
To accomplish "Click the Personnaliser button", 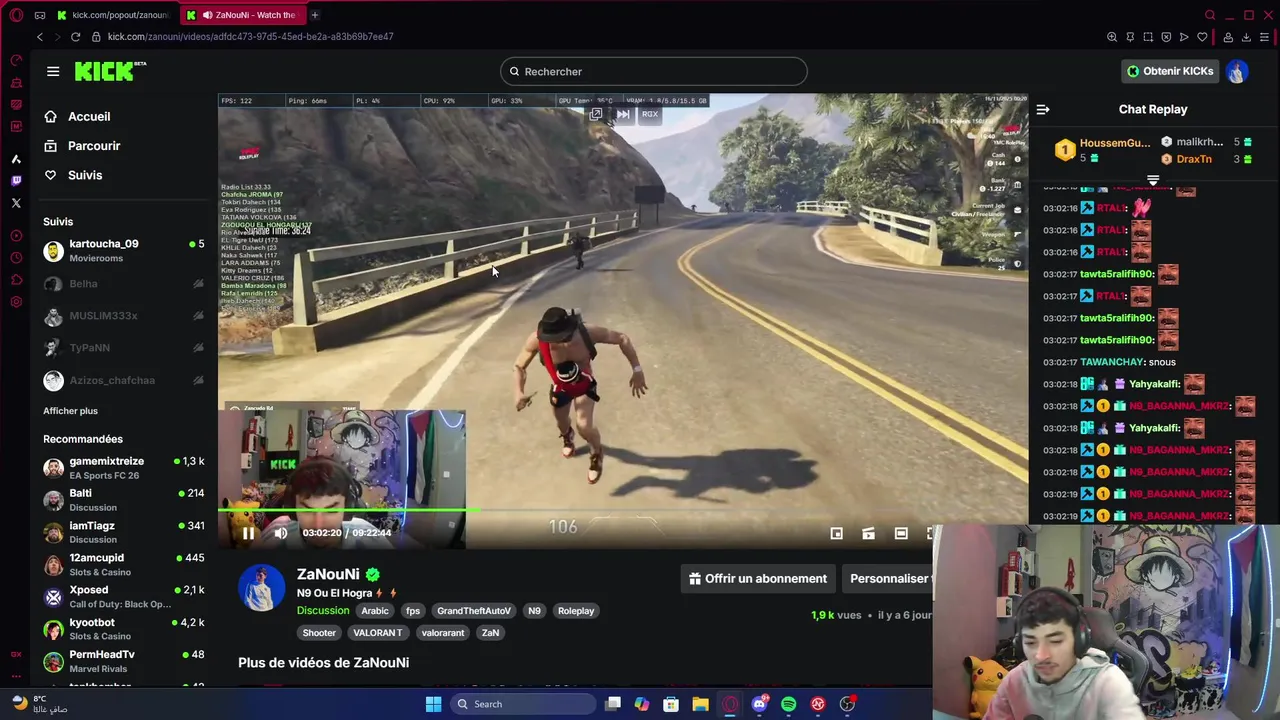I will (x=888, y=579).
